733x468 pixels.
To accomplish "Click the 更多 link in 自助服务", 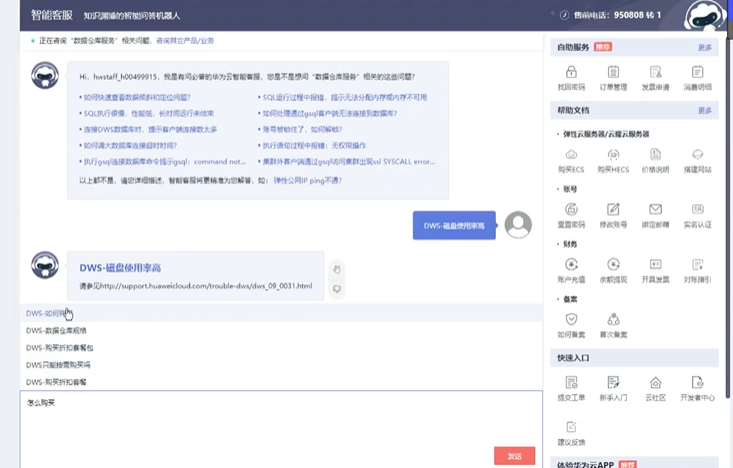I will point(704,47).
